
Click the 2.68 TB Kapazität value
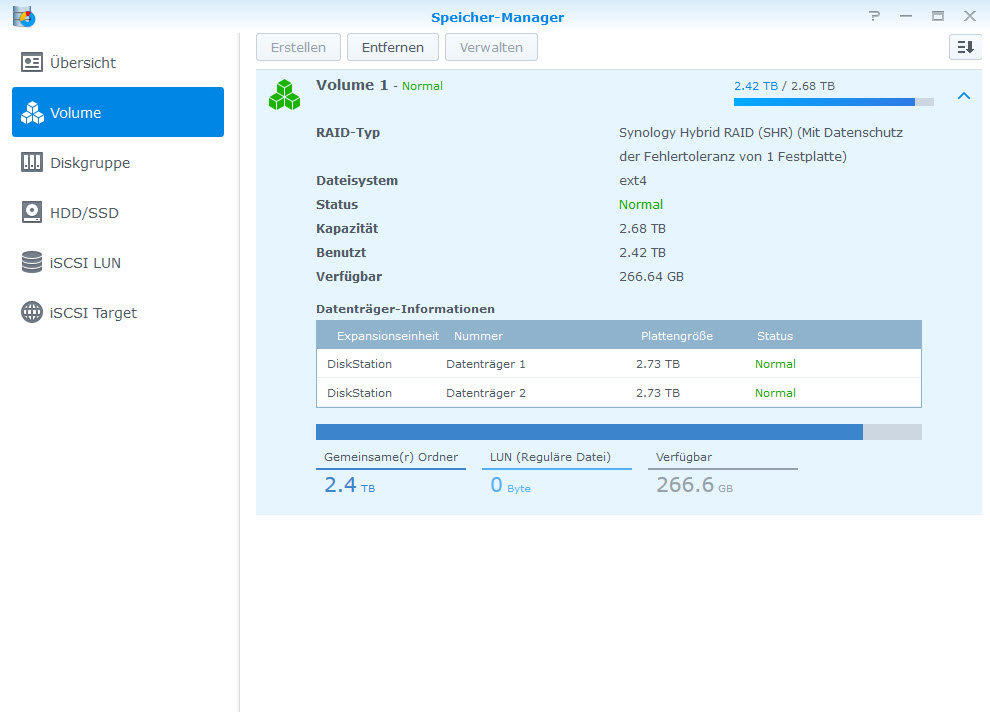642,228
